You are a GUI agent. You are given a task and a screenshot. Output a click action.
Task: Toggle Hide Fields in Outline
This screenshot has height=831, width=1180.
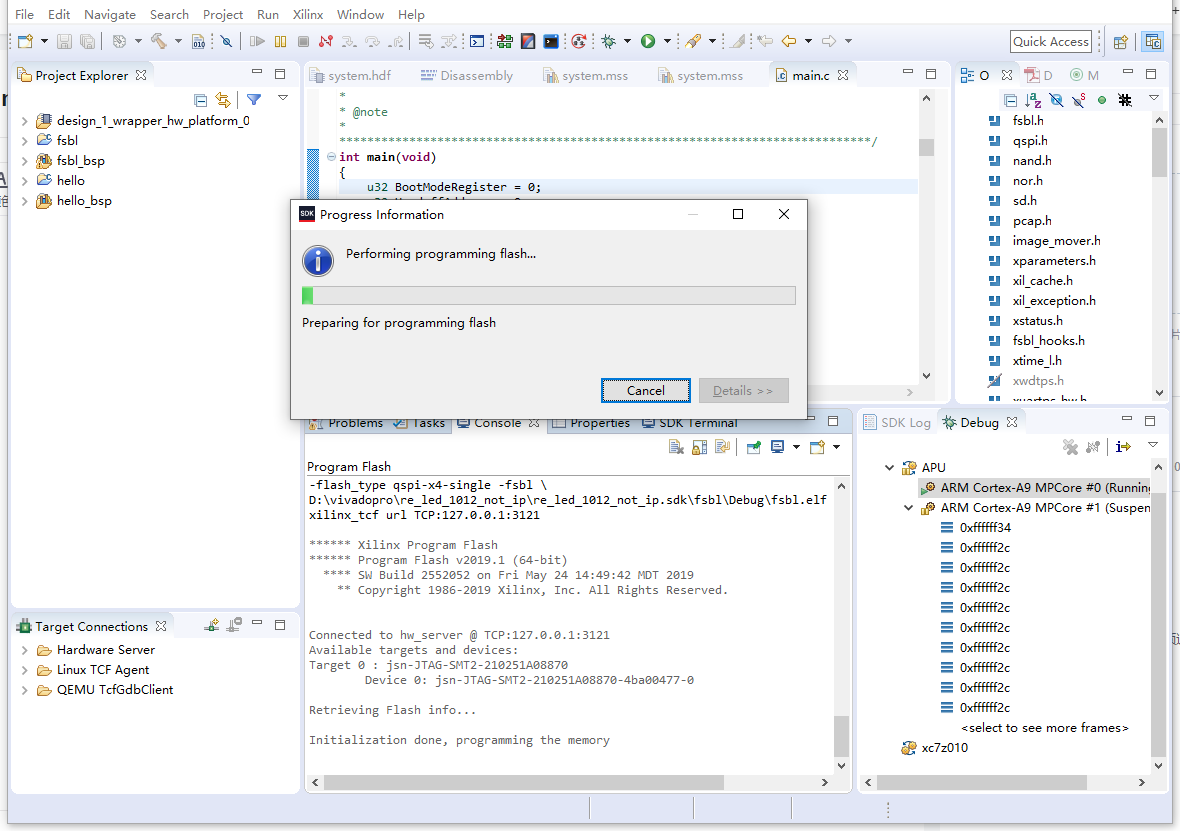point(1056,99)
